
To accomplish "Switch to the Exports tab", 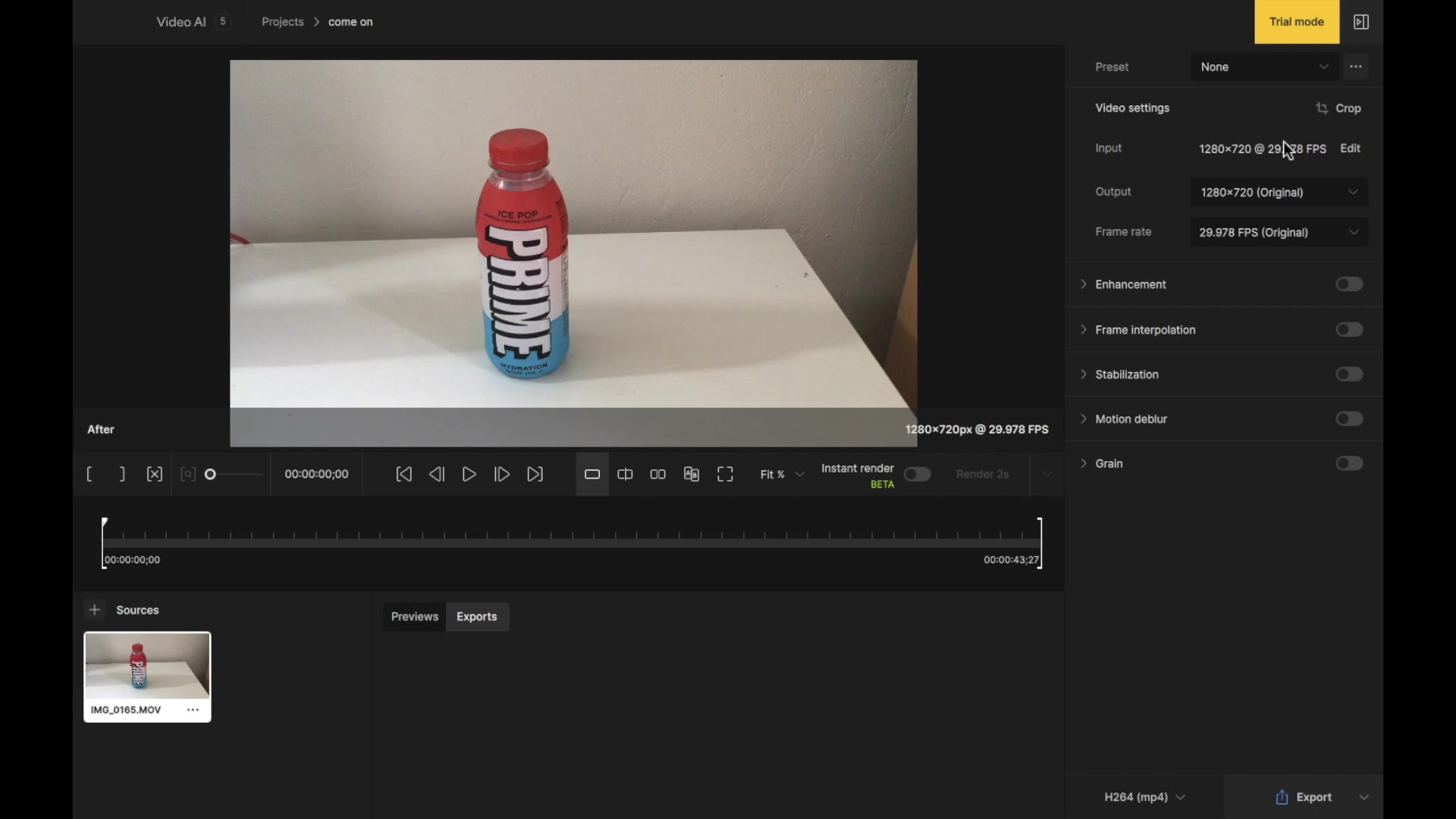I will point(477,617).
